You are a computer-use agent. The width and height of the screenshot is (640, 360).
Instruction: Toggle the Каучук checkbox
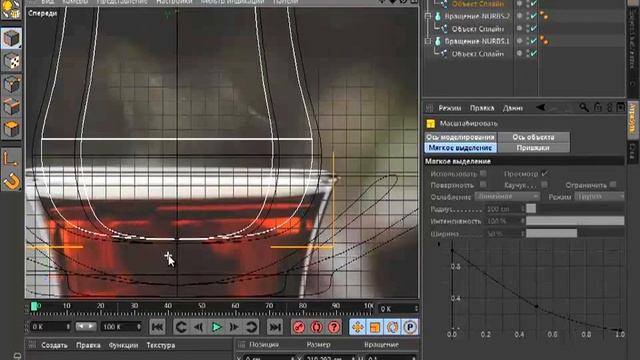tap(544, 184)
